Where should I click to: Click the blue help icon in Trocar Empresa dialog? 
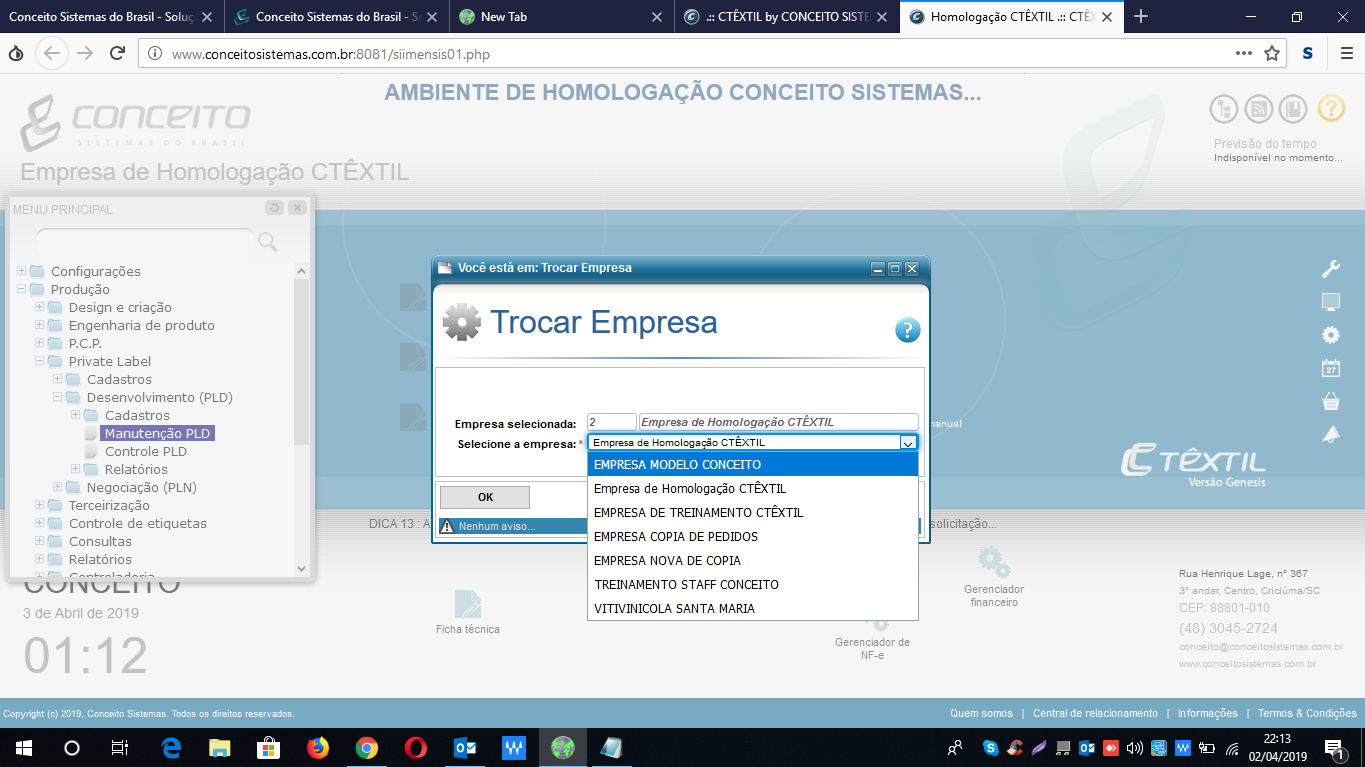click(x=907, y=331)
